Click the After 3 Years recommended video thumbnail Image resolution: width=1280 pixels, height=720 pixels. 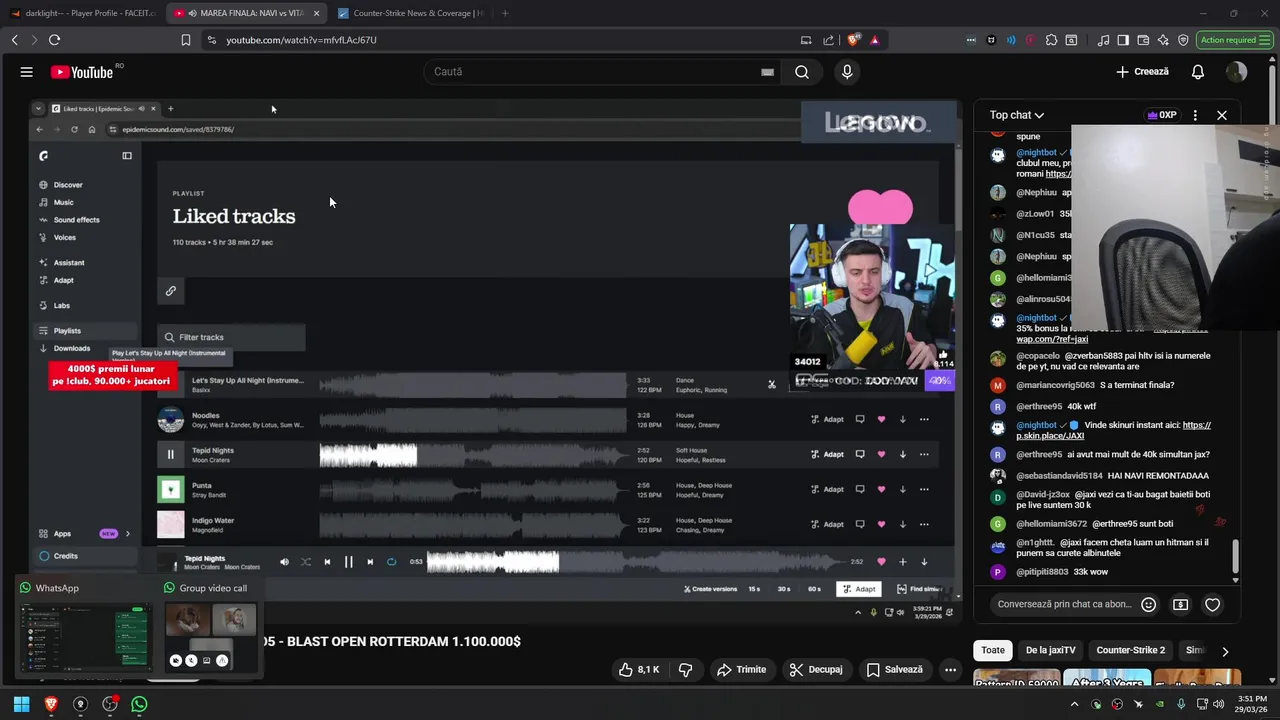1106,678
